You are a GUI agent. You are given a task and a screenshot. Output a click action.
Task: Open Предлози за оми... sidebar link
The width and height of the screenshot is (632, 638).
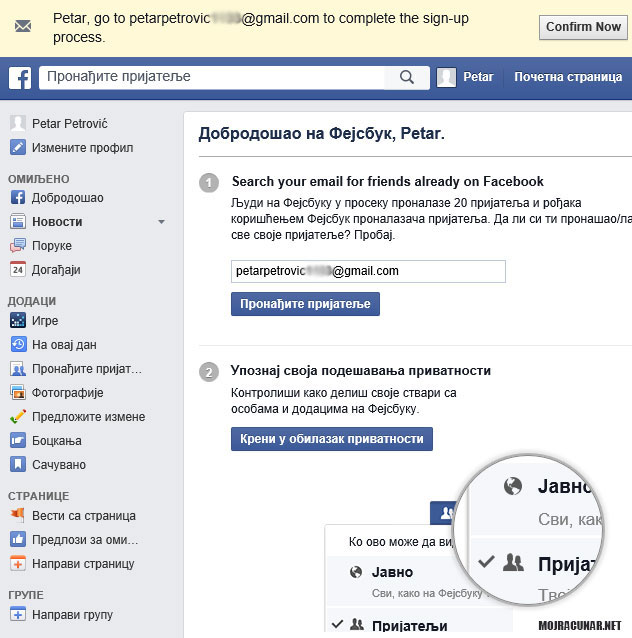pos(85,540)
